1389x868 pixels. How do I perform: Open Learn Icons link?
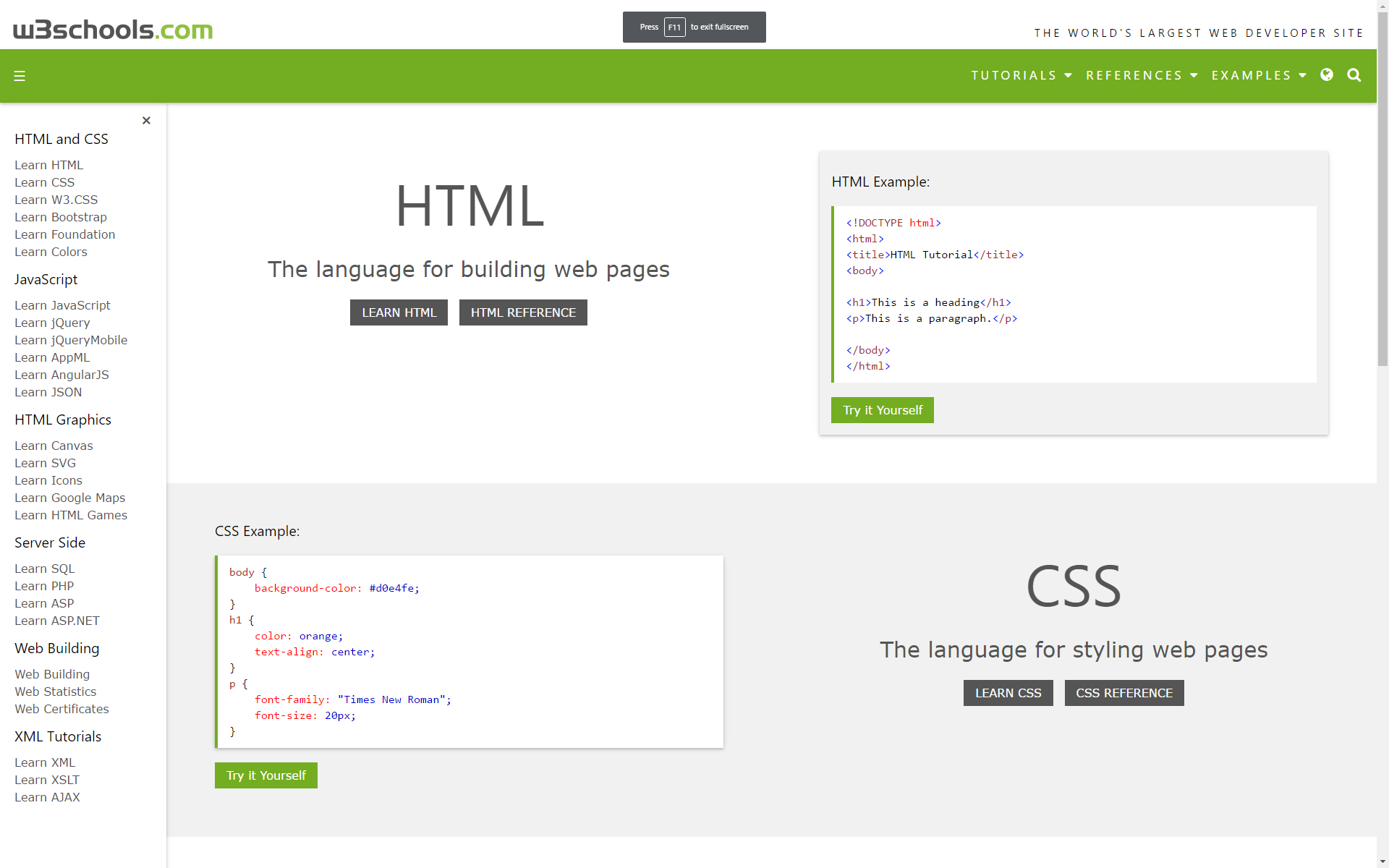click(x=48, y=480)
